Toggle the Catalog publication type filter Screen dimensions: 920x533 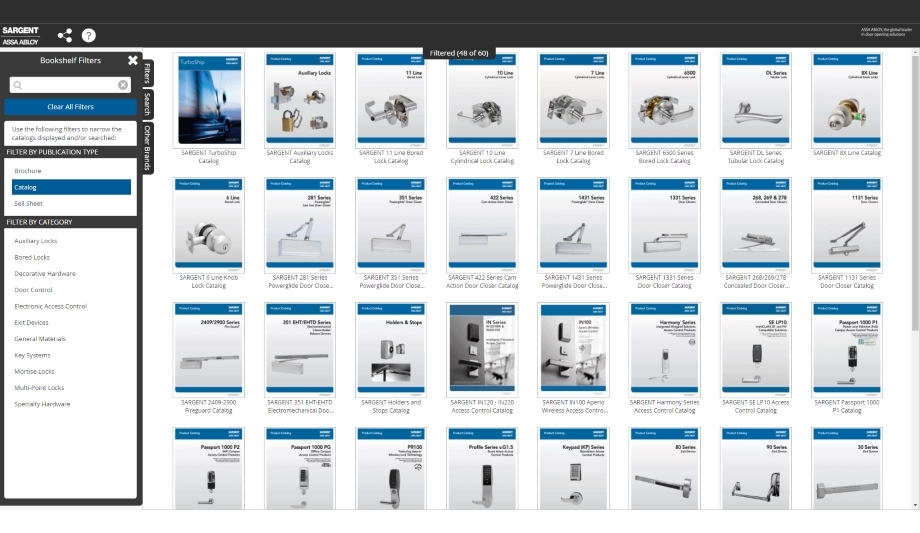point(71,187)
